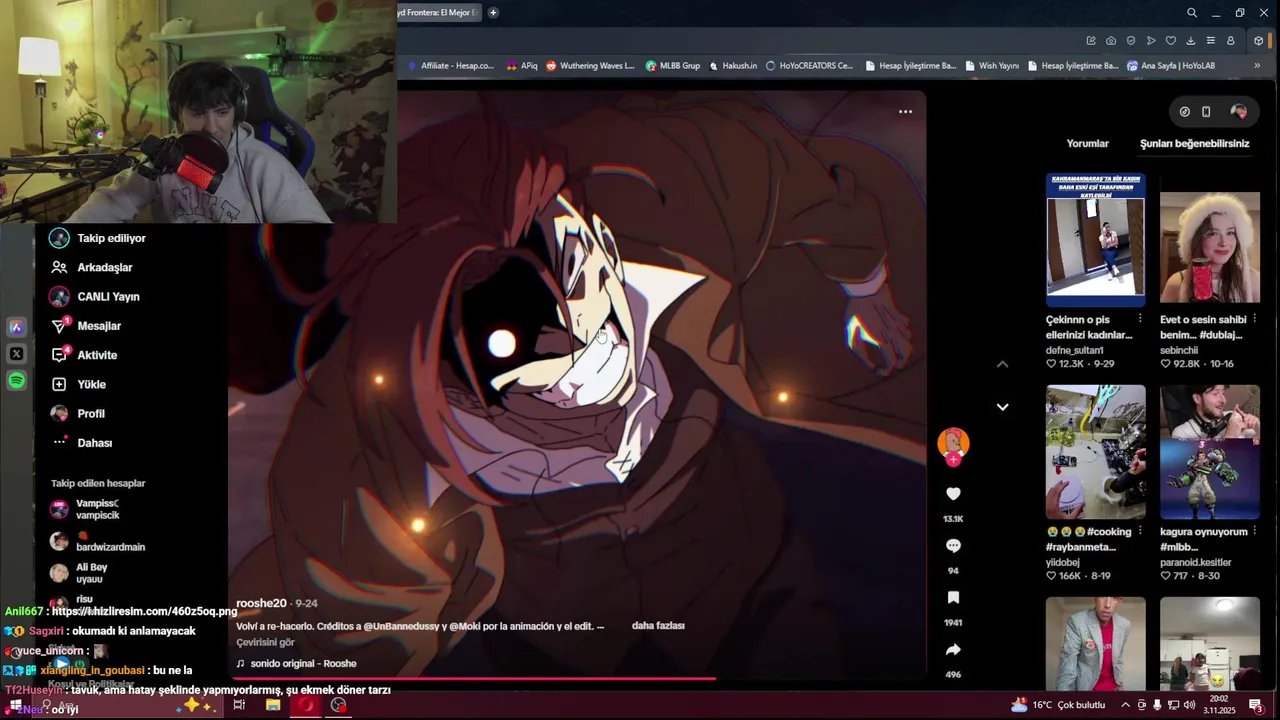Open video three-dot options menu
The width and height of the screenshot is (1280, 720).
(x=905, y=112)
